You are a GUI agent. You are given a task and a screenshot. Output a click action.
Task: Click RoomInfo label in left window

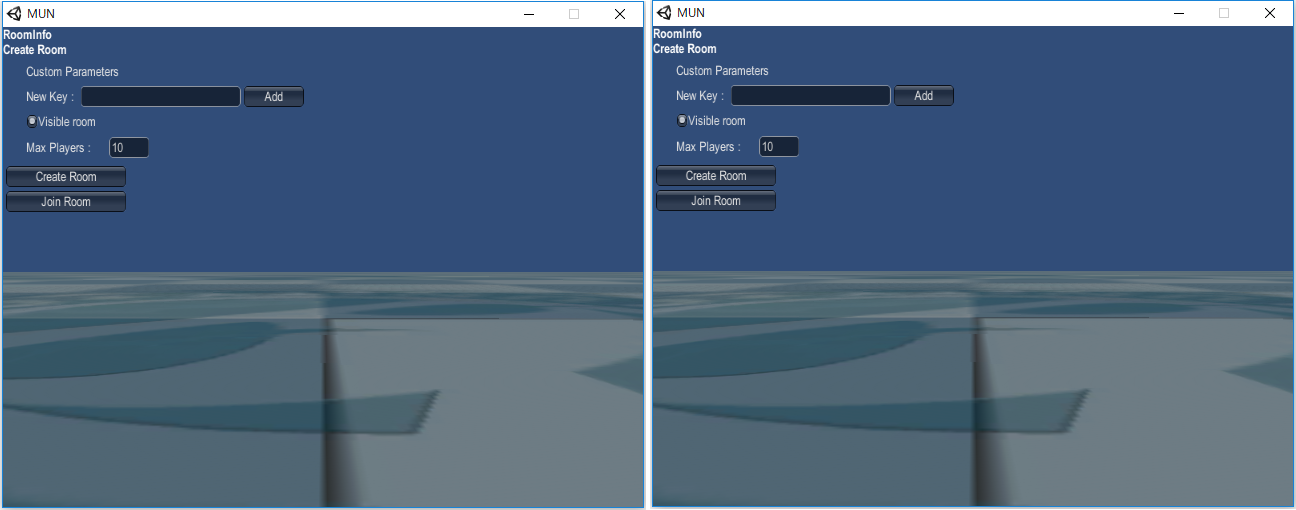[x=28, y=35]
